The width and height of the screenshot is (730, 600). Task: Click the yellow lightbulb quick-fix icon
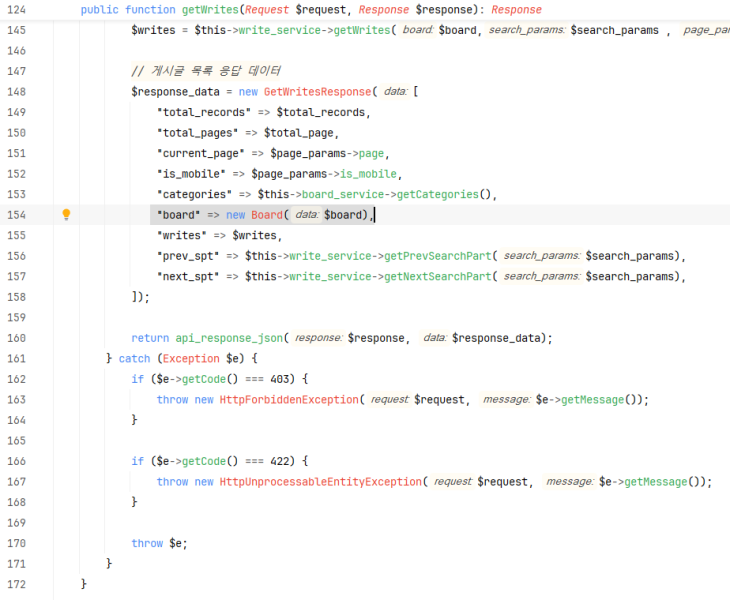coord(66,215)
